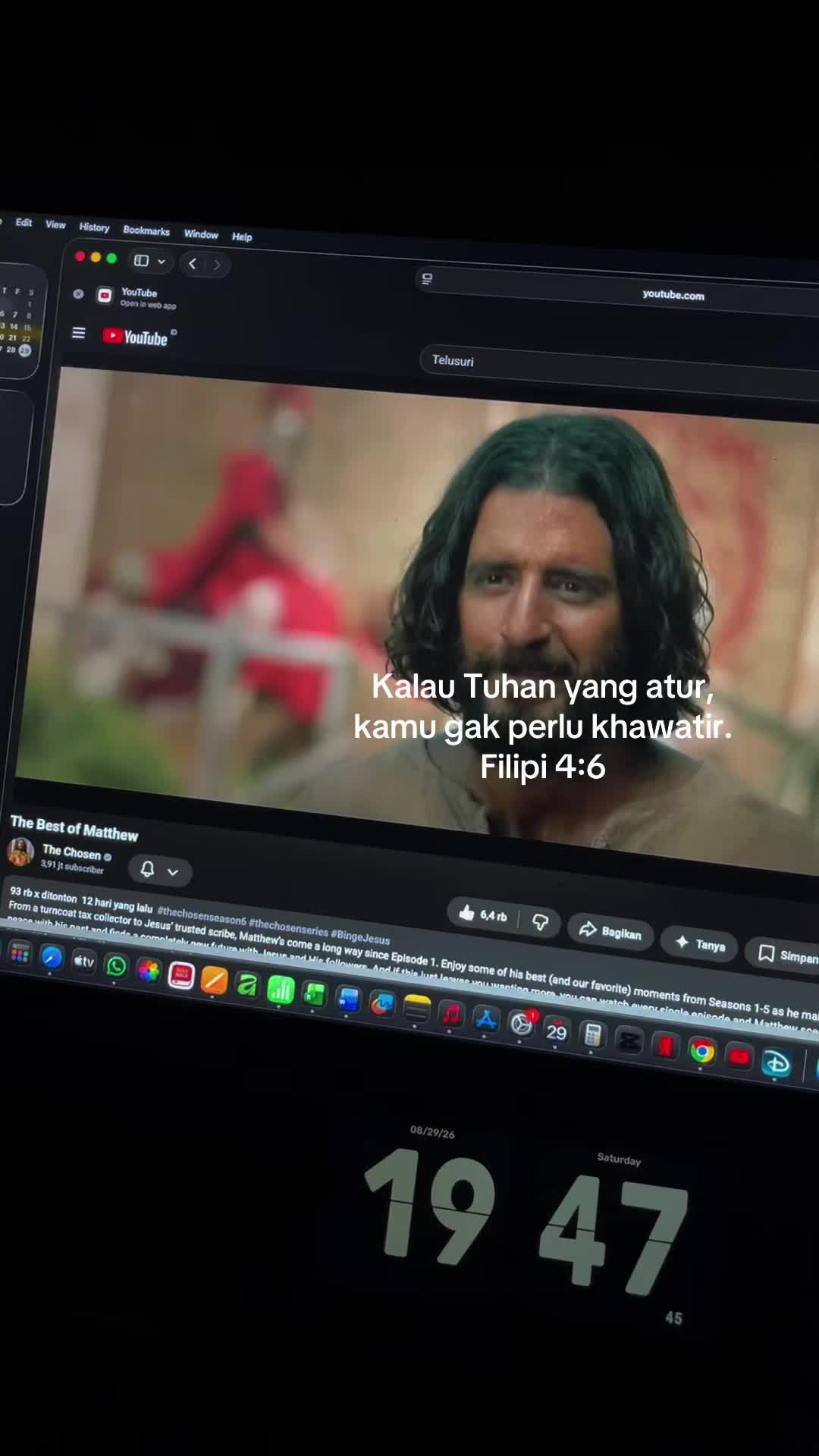This screenshot has width=819, height=1456.
Task: Click the YouTube logo to go home
Action: pos(136,337)
